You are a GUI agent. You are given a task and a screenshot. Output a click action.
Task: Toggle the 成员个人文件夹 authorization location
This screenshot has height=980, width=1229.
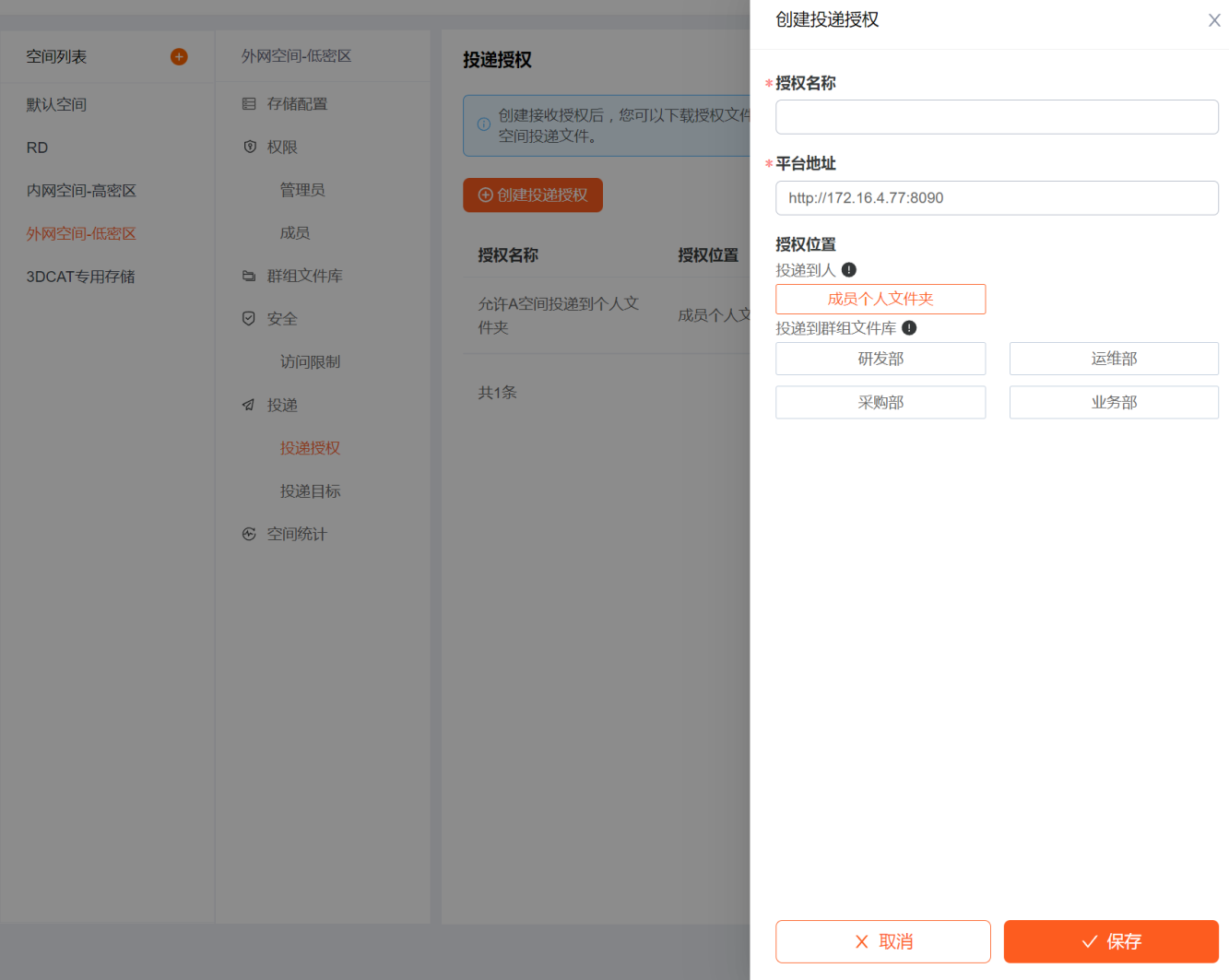[x=880, y=299]
